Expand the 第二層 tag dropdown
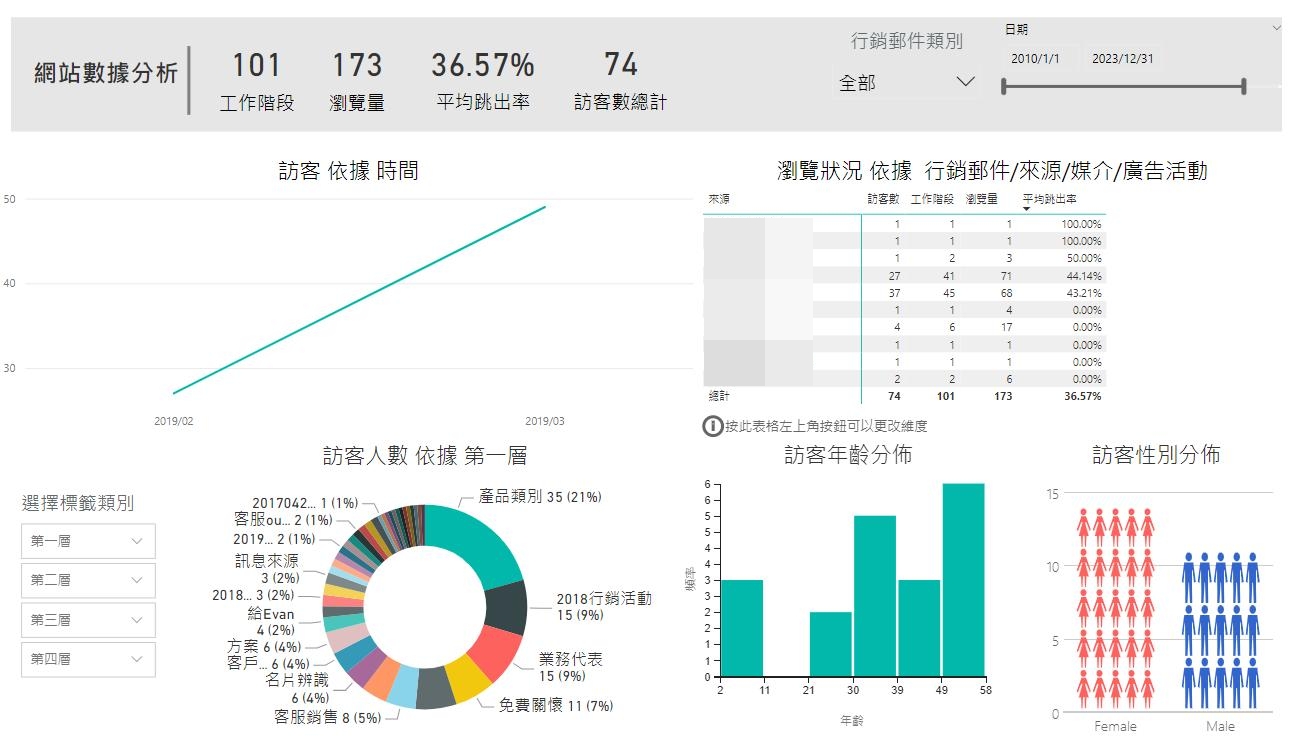This screenshot has height=743, width=1292. 88,580
